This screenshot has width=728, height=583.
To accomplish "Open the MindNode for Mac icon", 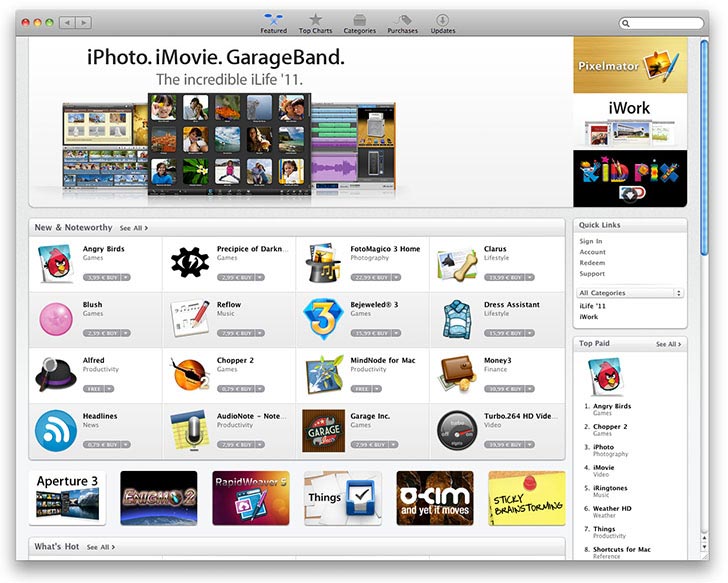I will click(324, 375).
